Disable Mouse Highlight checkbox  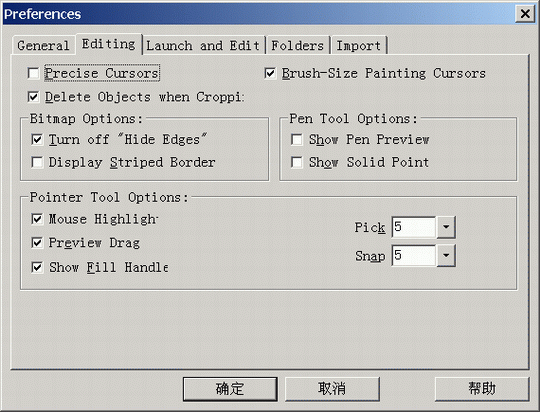click(x=37, y=219)
